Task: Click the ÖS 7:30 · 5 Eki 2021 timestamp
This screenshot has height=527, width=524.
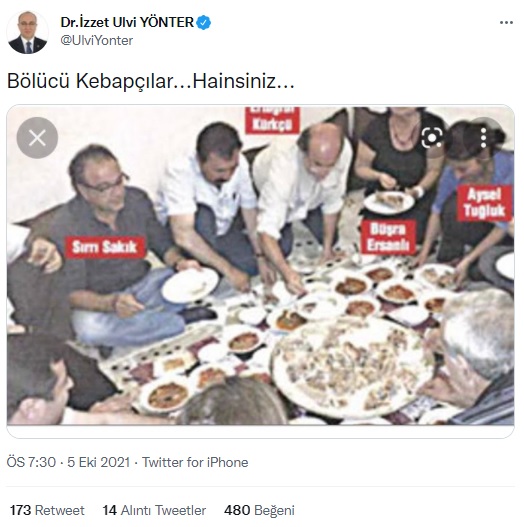Action: coord(68,462)
